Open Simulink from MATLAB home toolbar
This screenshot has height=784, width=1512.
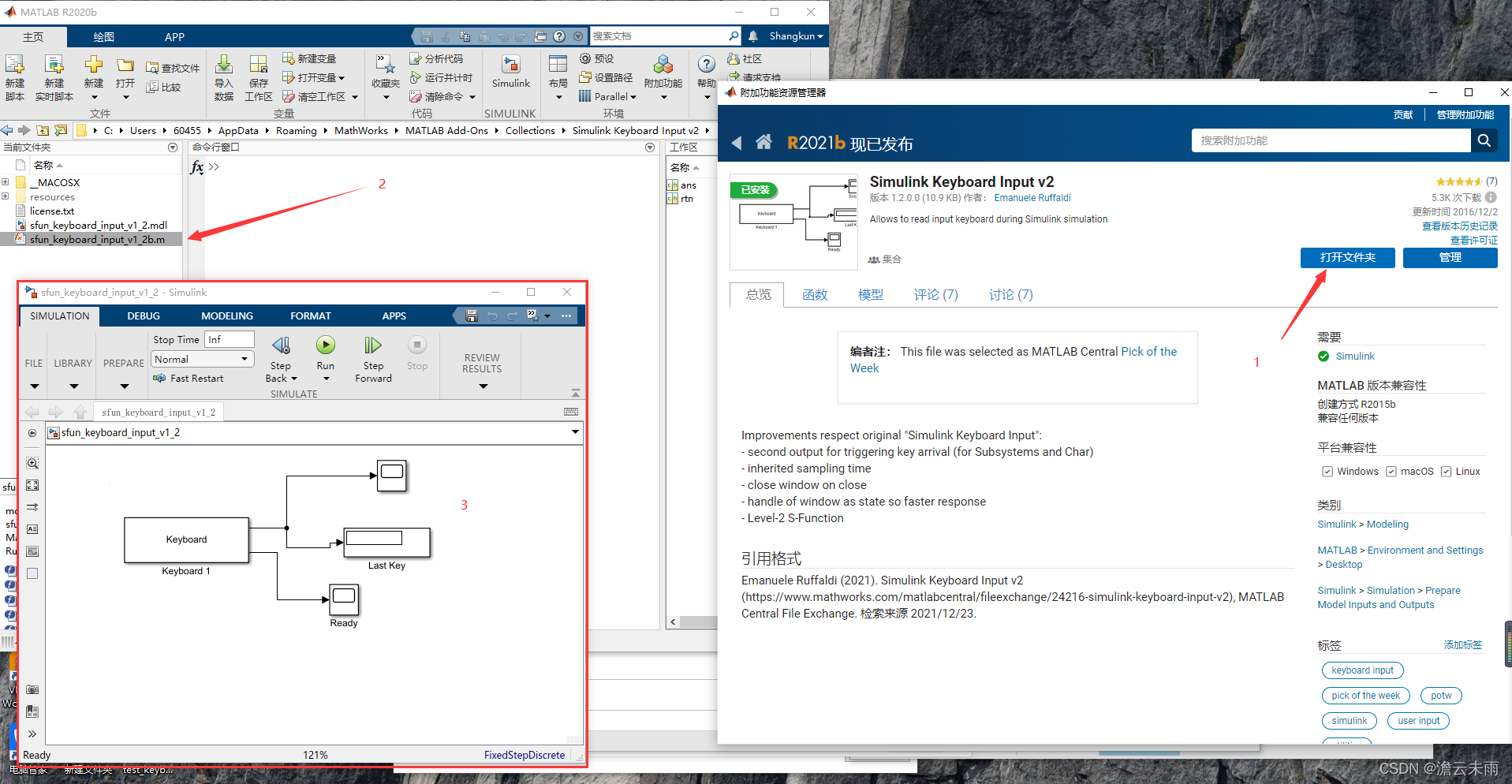(x=510, y=73)
